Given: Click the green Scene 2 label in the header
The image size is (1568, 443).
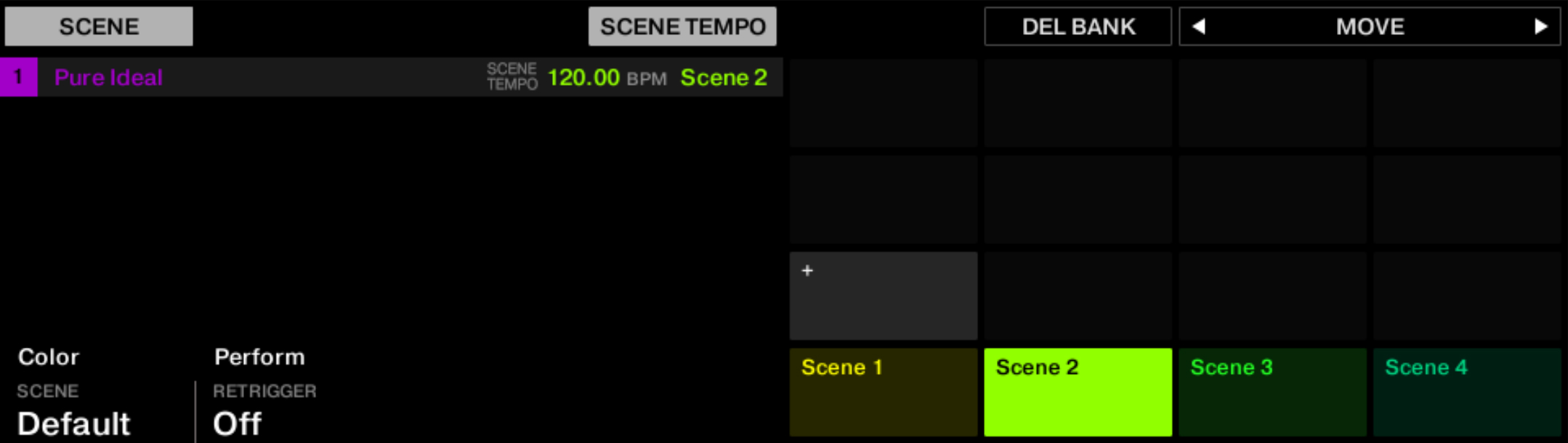Looking at the screenshot, I should pyautogui.click(x=723, y=77).
